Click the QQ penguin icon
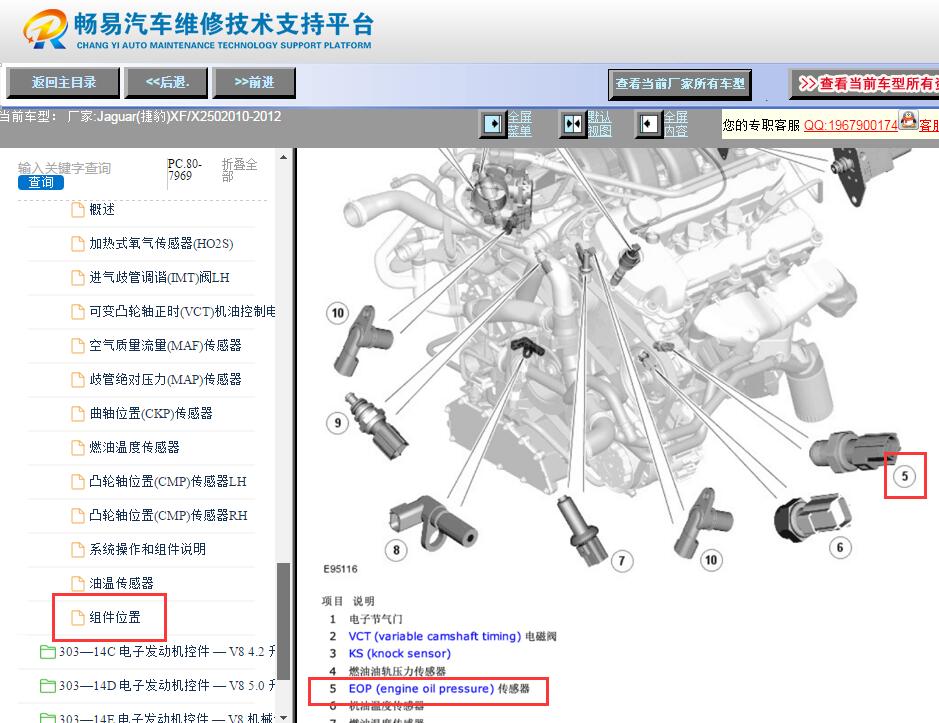This screenshot has width=939, height=723. click(x=908, y=120)
